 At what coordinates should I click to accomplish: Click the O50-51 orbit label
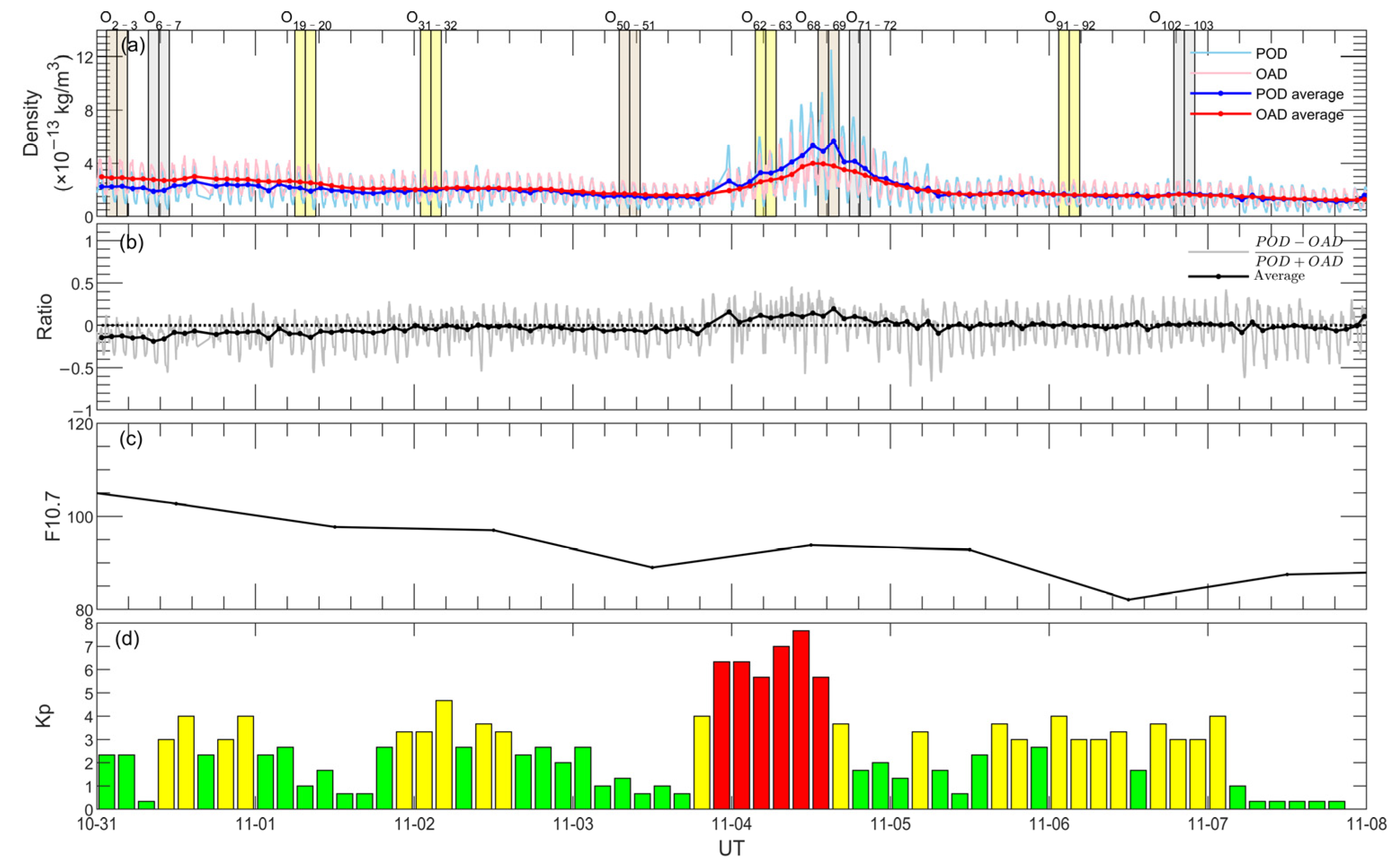click(x=629, y=21)
